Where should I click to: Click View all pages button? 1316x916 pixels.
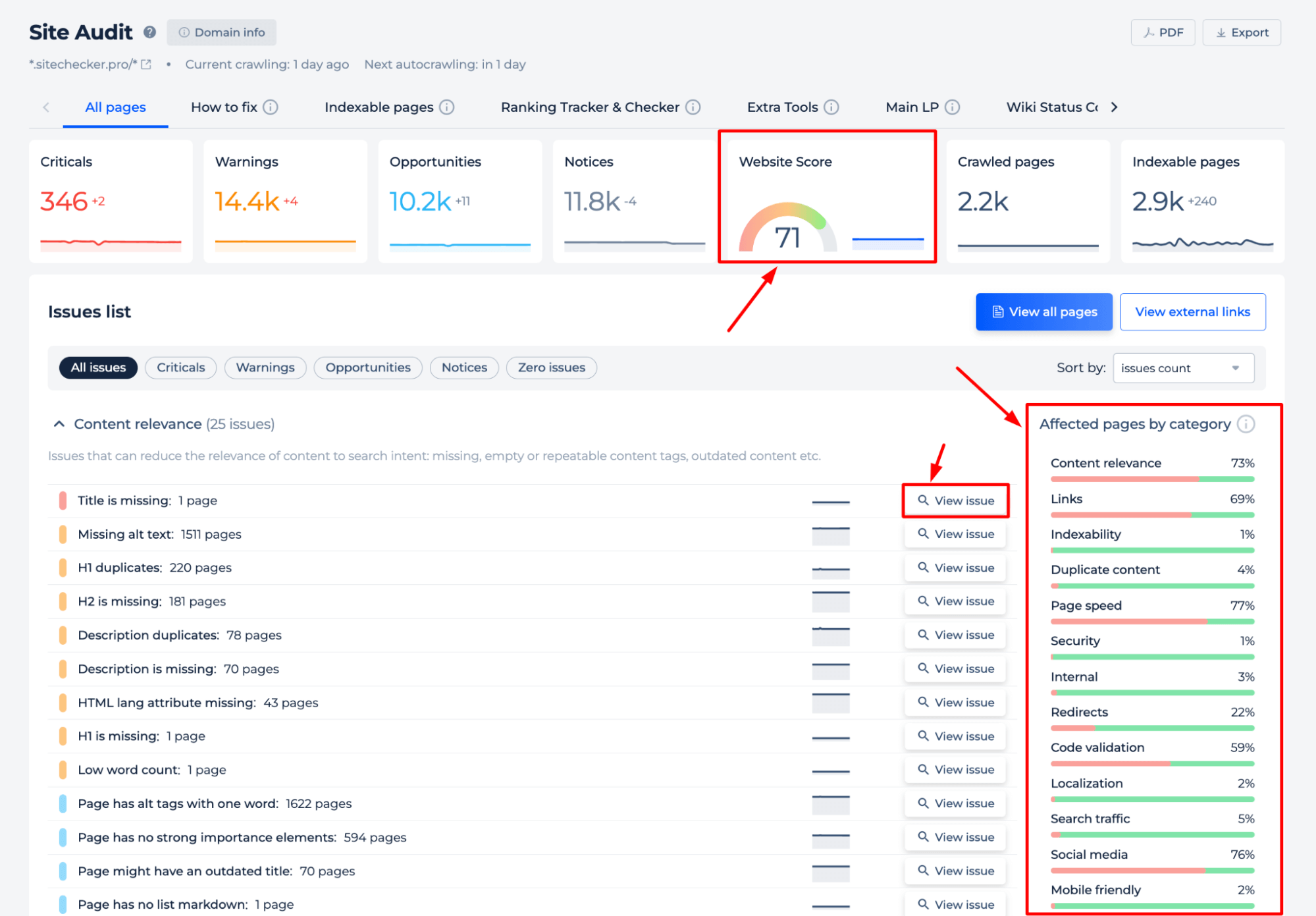[x=1044, y=311]
